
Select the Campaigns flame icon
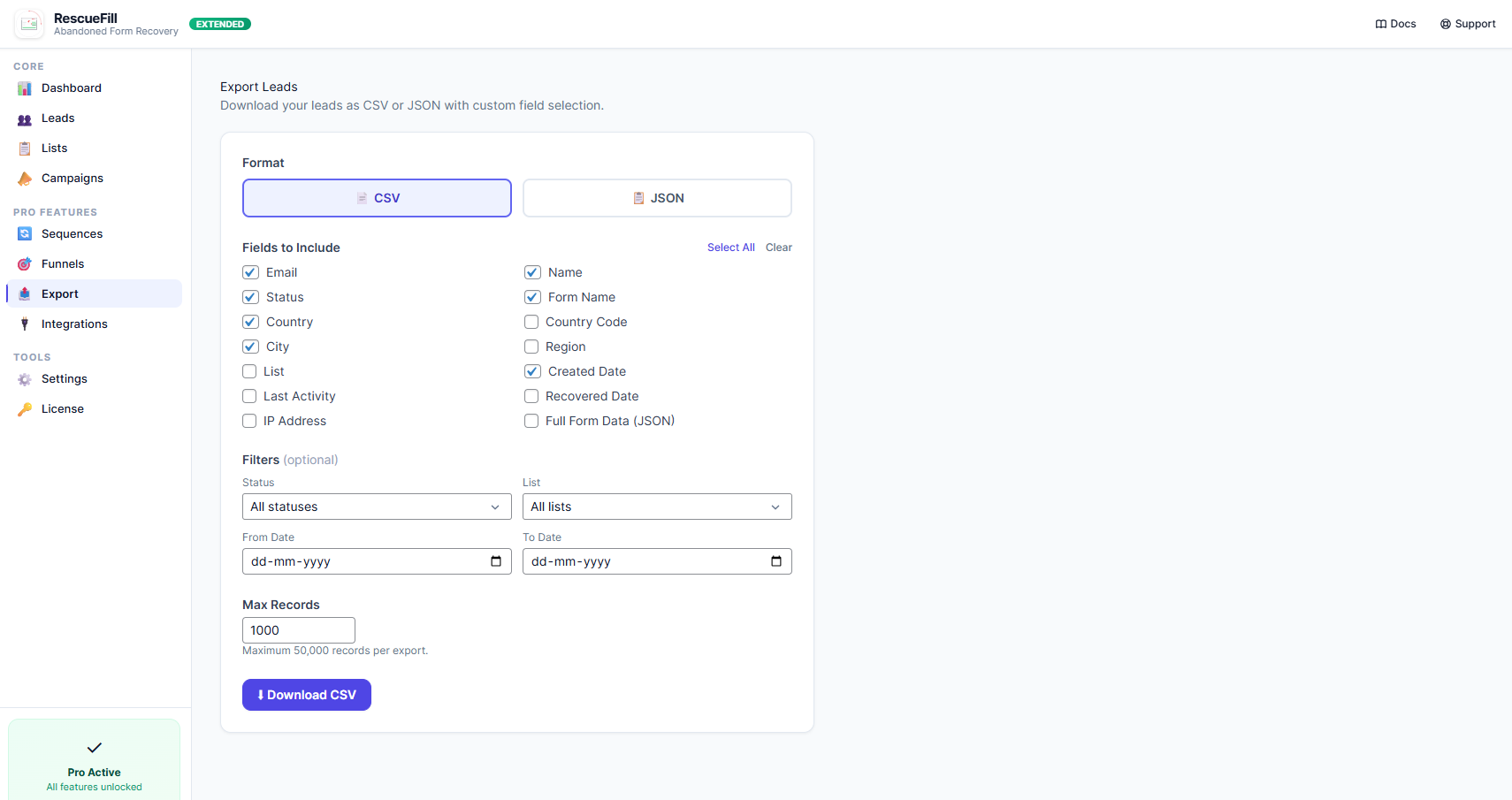(24, 178)
